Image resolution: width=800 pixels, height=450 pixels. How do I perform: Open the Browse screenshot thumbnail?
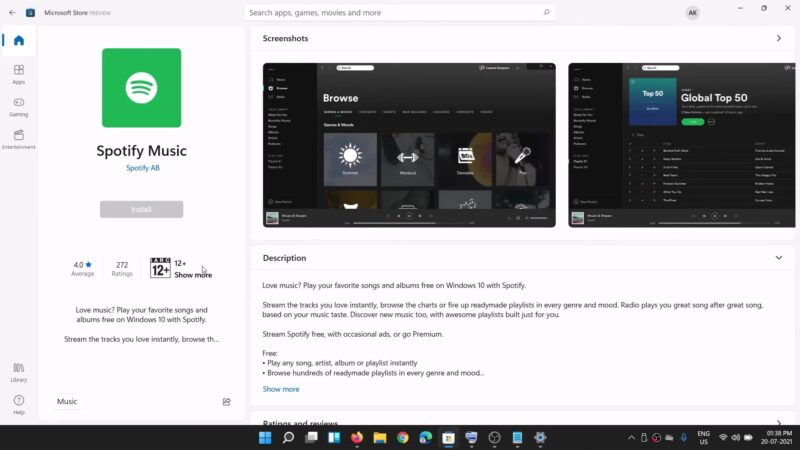[409, 145]
